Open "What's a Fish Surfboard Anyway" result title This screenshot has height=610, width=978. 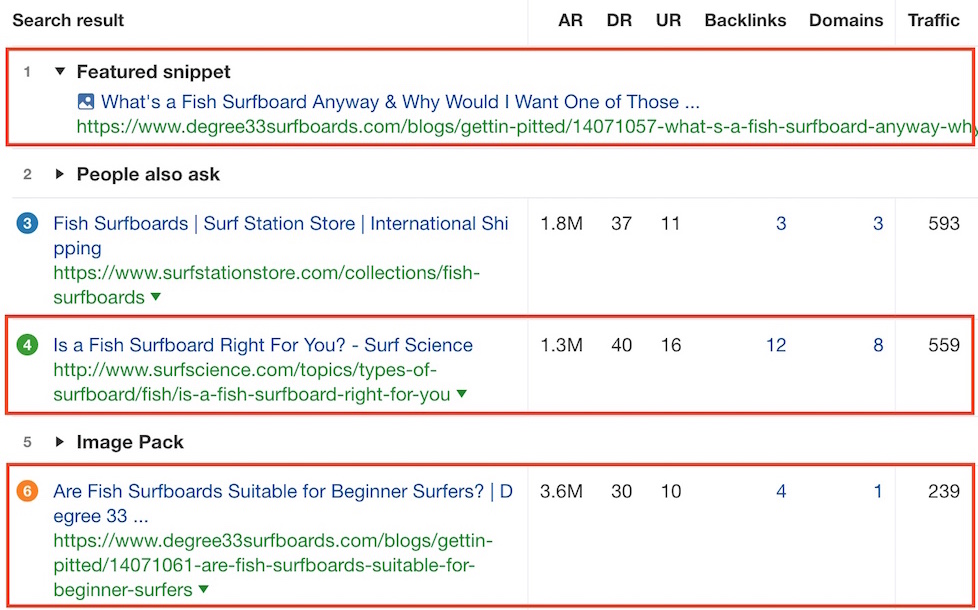click(x=400, y=102)
